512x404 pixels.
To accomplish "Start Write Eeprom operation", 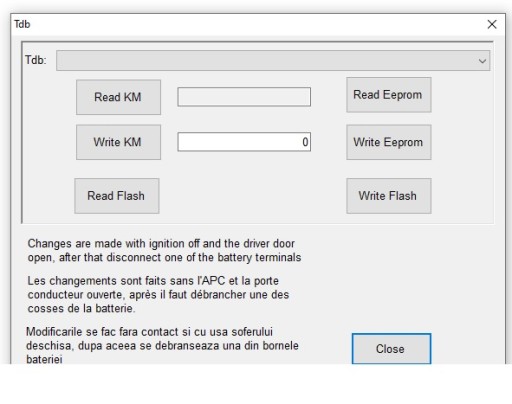I will click(389, 142).
